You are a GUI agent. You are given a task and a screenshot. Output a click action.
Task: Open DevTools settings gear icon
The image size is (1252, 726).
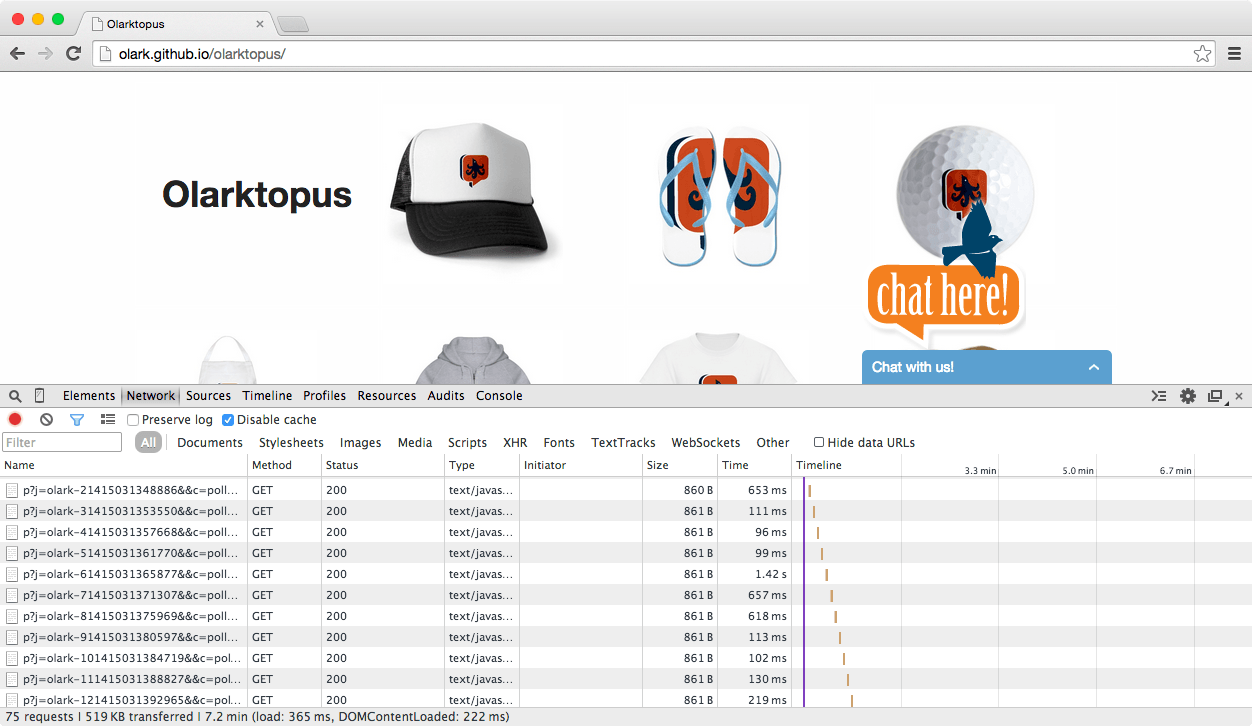(x=1188, y=396)
